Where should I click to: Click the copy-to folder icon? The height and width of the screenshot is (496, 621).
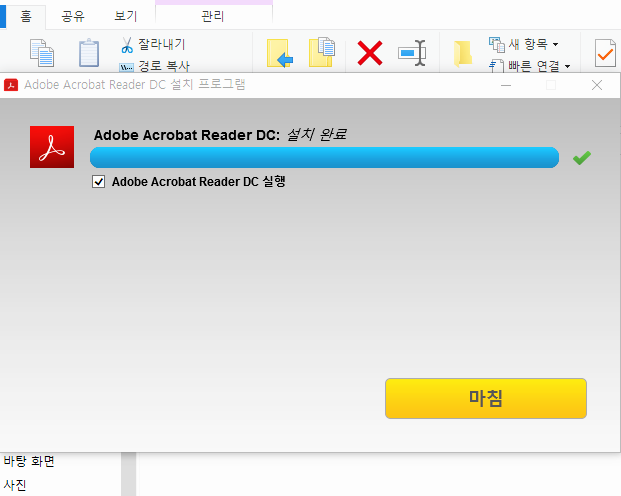(322, 52)
